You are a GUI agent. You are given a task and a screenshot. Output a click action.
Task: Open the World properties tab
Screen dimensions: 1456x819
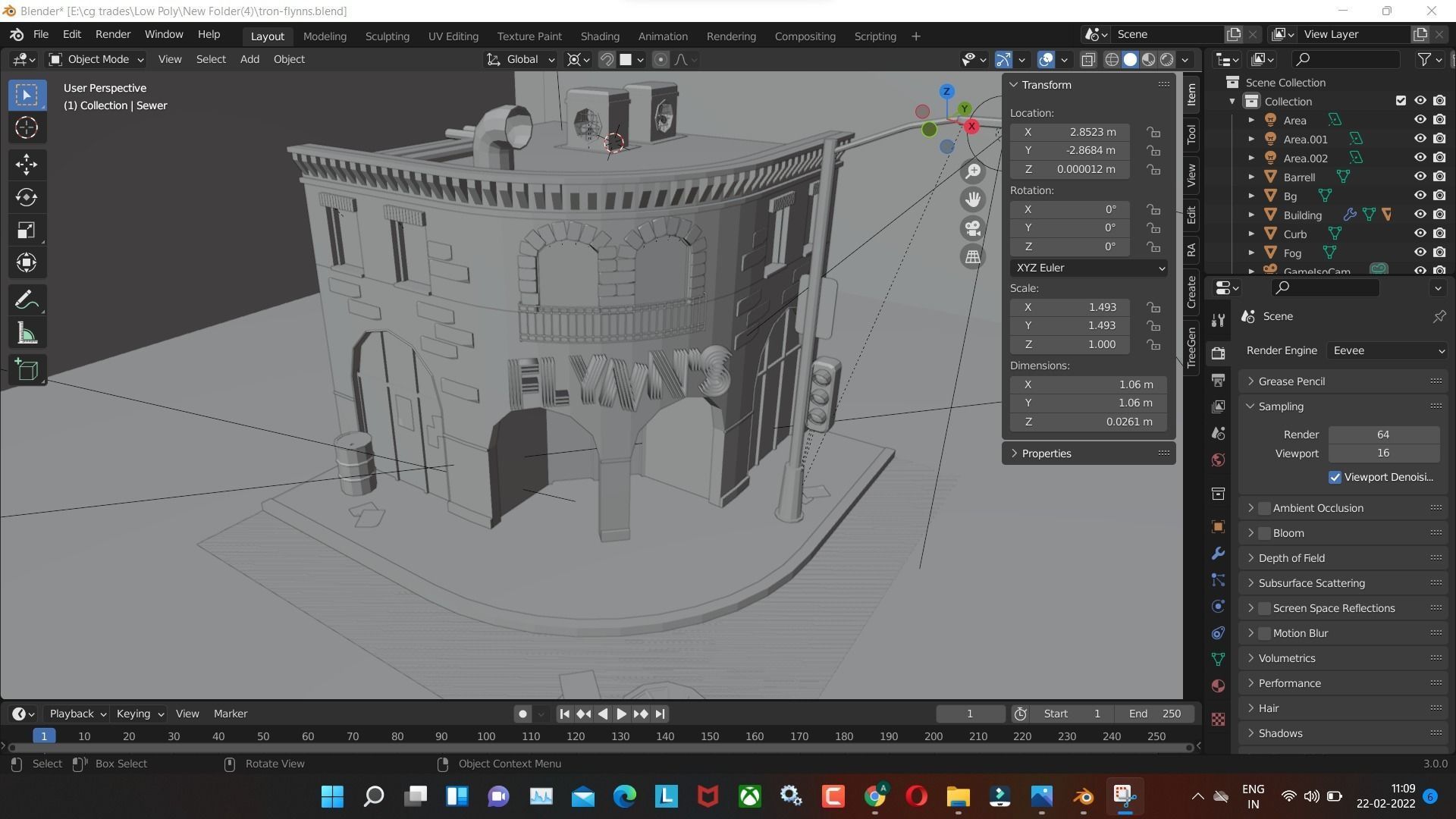tap(1218, 460)
